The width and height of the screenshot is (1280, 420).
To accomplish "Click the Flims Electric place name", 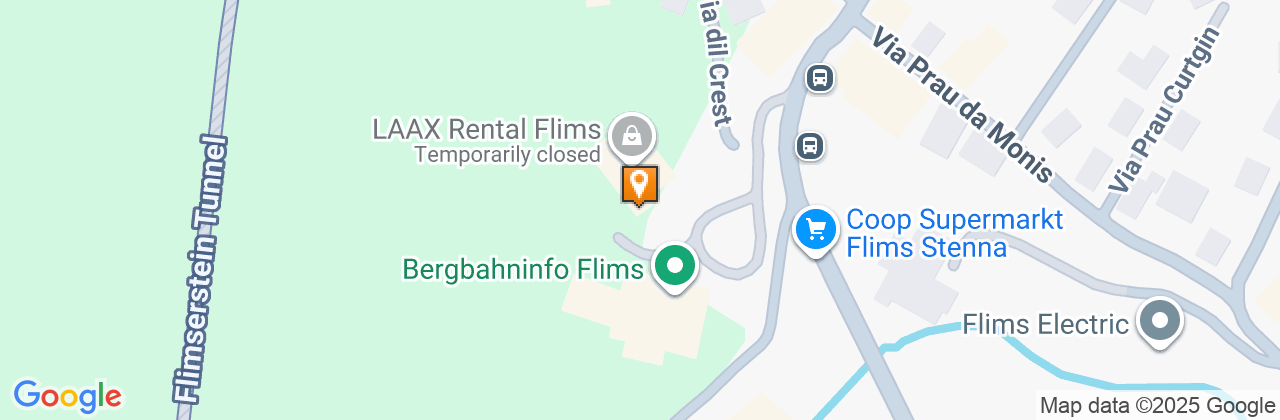I will [x=1046, y=324].
